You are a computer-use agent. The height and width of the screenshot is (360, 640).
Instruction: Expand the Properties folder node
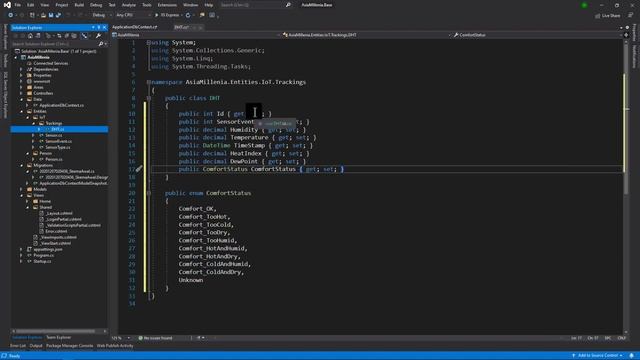[21, 76]
